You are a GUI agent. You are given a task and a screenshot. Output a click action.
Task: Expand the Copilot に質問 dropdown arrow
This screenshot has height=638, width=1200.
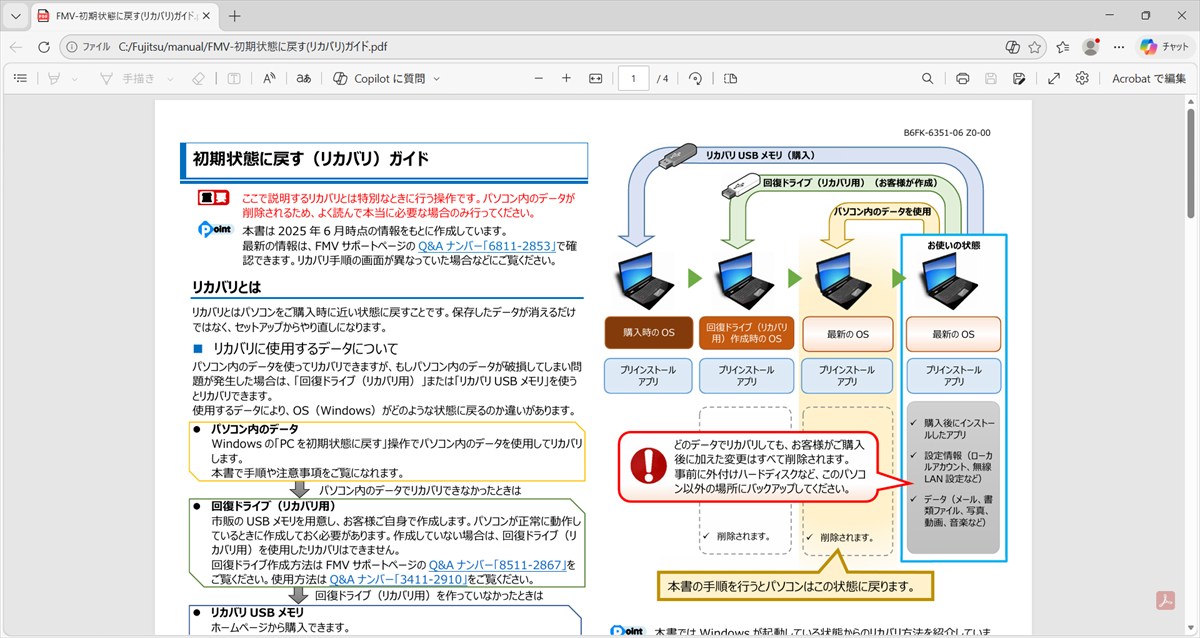(x=437, y=78)
